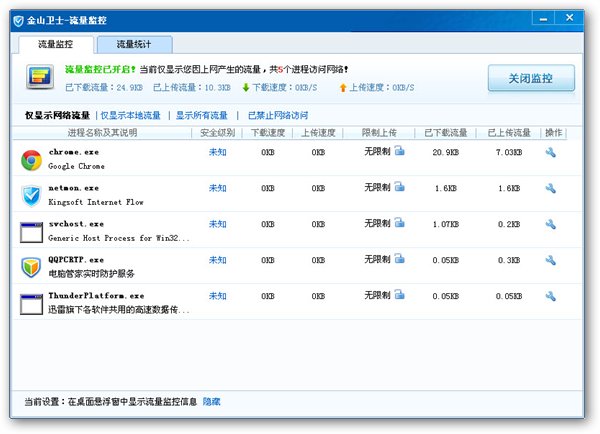Sort by 安全级别 column header
This screenshot has height=434, width=600.
217,133
